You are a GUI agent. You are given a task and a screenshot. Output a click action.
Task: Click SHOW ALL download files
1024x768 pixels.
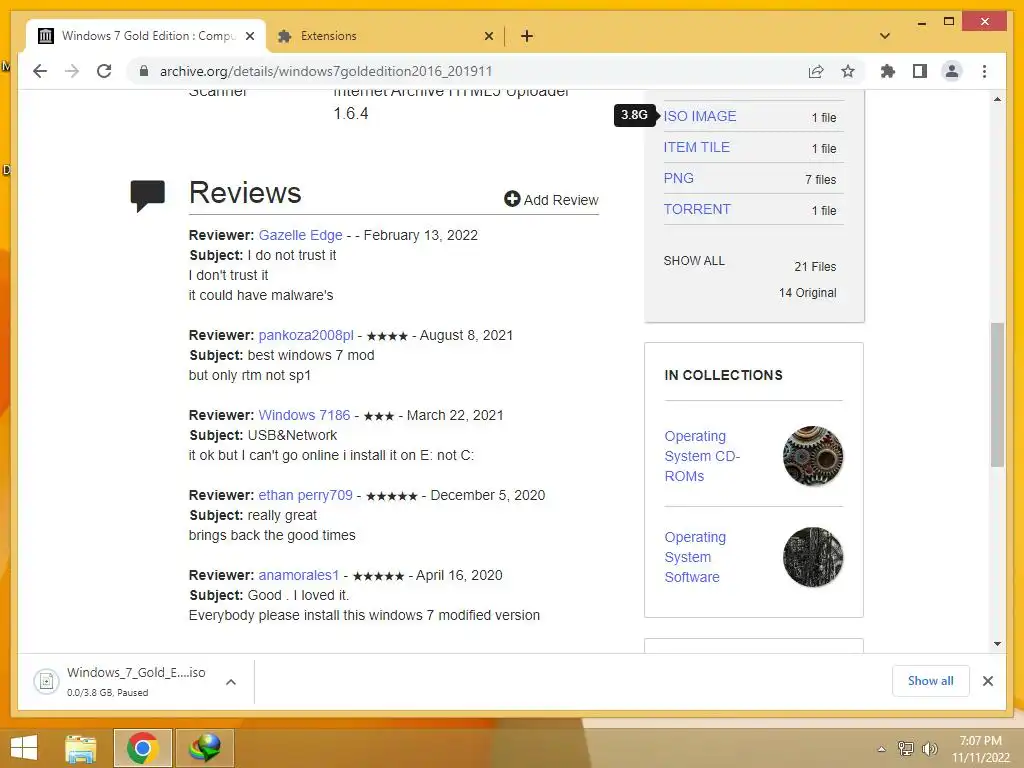(x=694, y=261)
